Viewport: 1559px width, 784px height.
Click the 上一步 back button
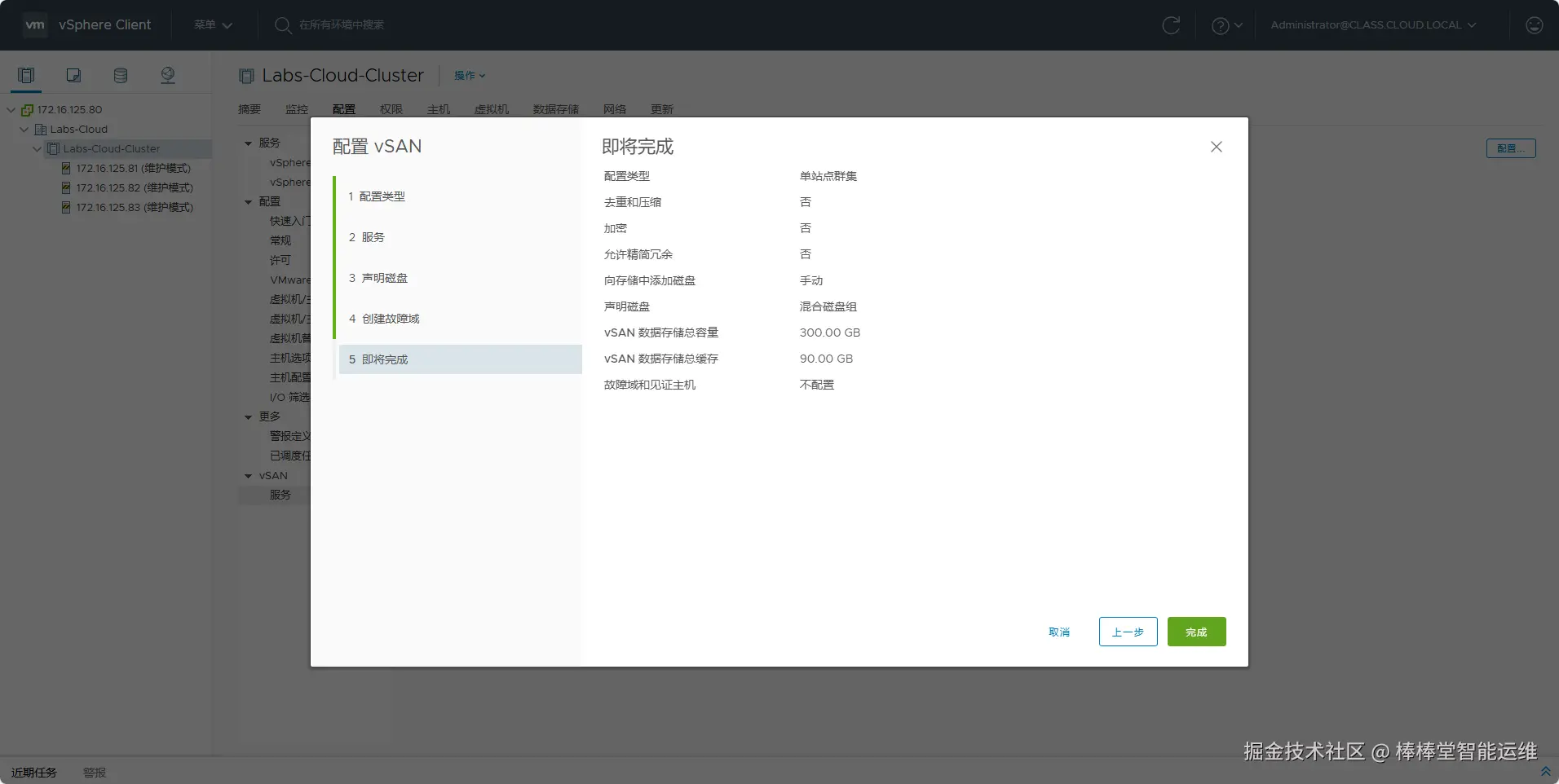(1128, 632)
